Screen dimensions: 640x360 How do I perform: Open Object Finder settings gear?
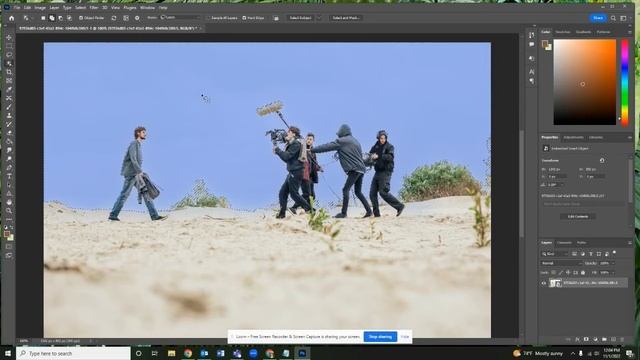(x=137, y=18)
